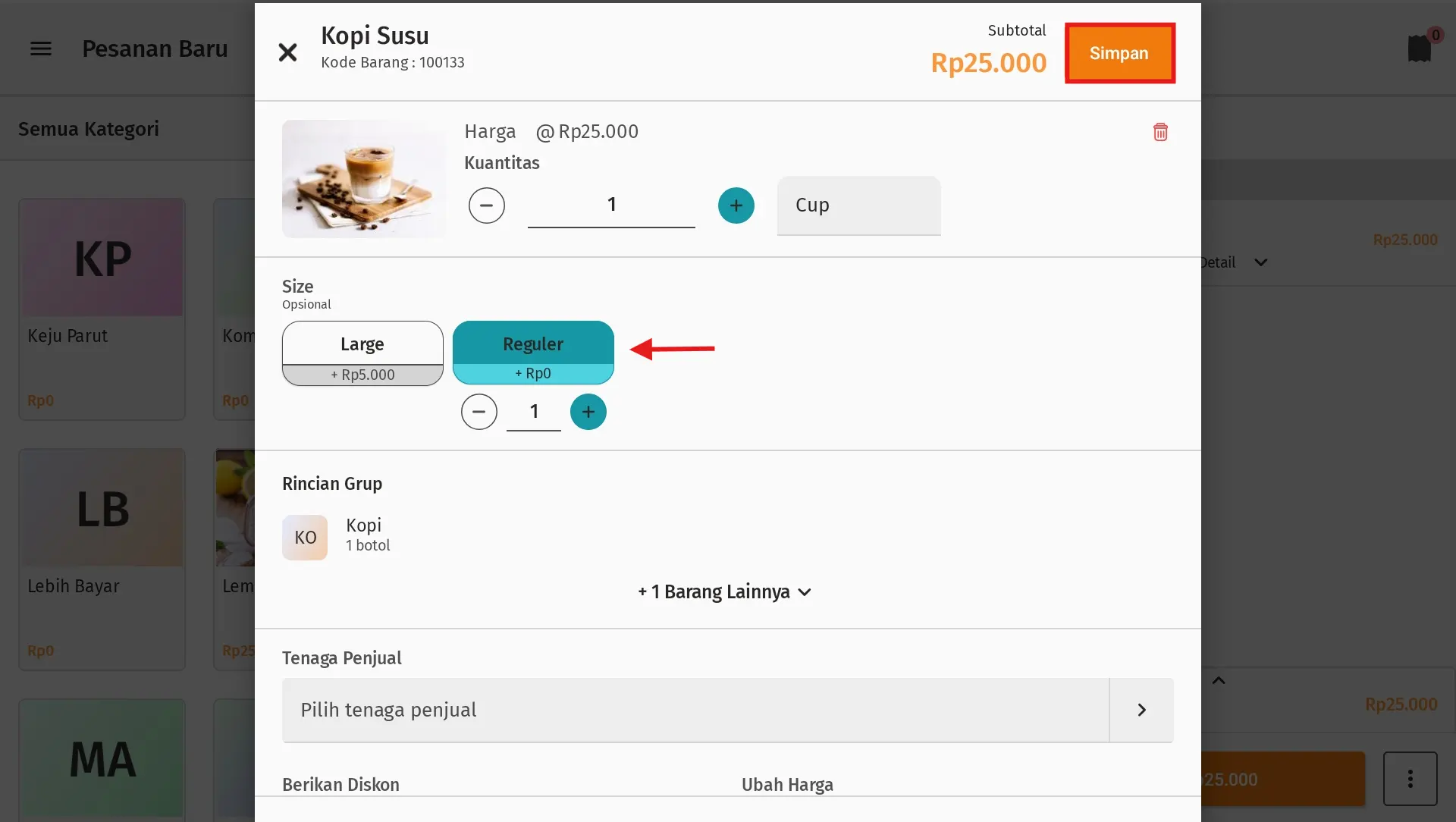Click Berikan Diskon
This screenshot has height=822, width=1456.
tap(340, 784)
